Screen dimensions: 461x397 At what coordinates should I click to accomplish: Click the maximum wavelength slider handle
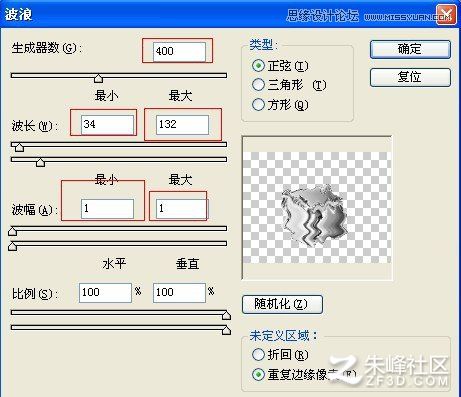tap(40, 162)
